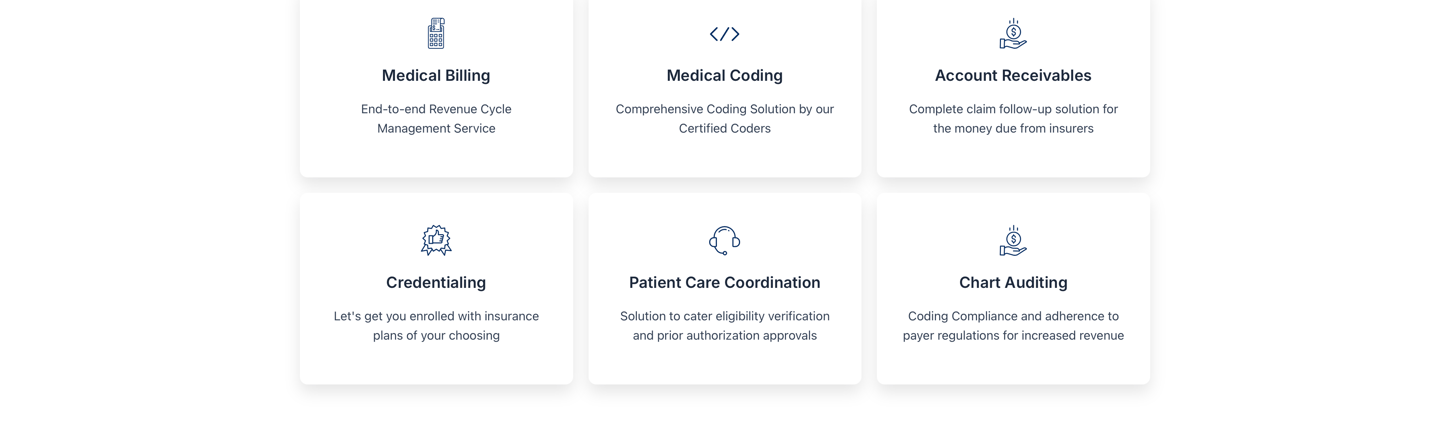Click 'Let's get you enrolled' description
This screenshot has width=1440, height=422.
coord(436,326)
